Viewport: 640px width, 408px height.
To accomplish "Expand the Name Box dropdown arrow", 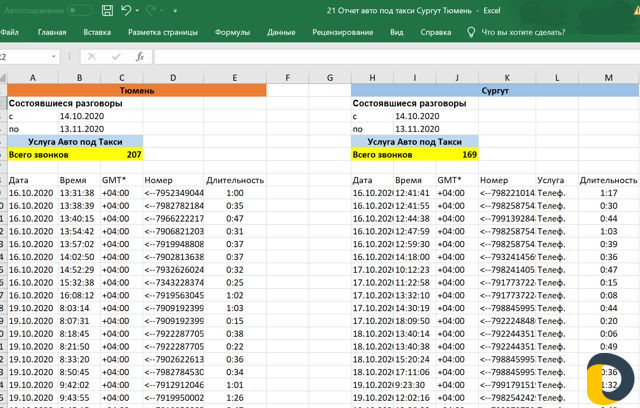I will (53, 57).
